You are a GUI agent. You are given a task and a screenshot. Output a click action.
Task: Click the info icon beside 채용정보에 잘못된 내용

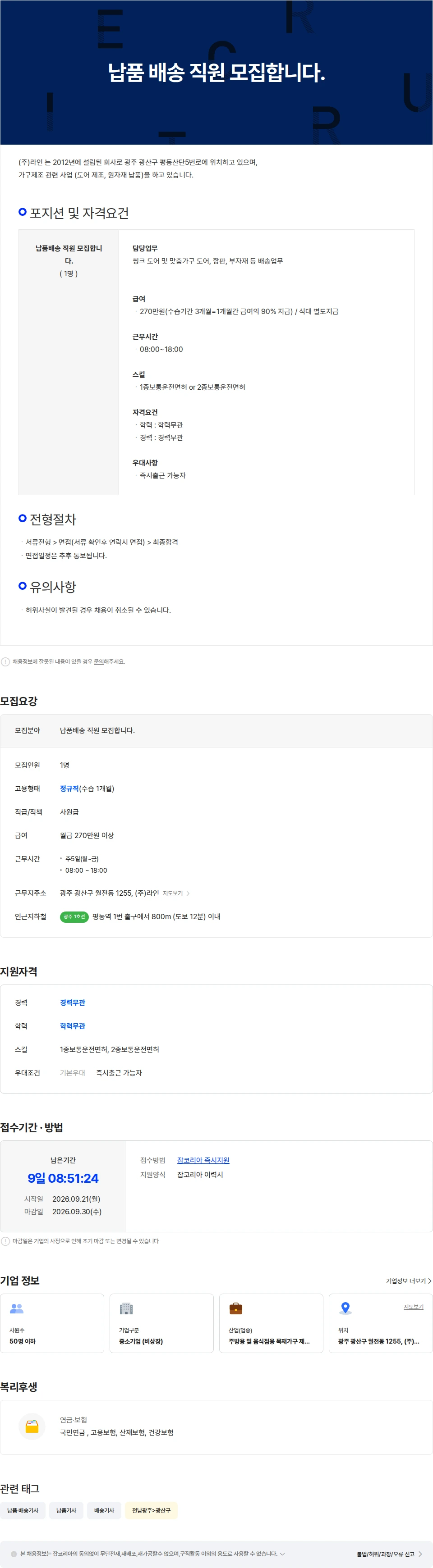(x=5, y=661)
